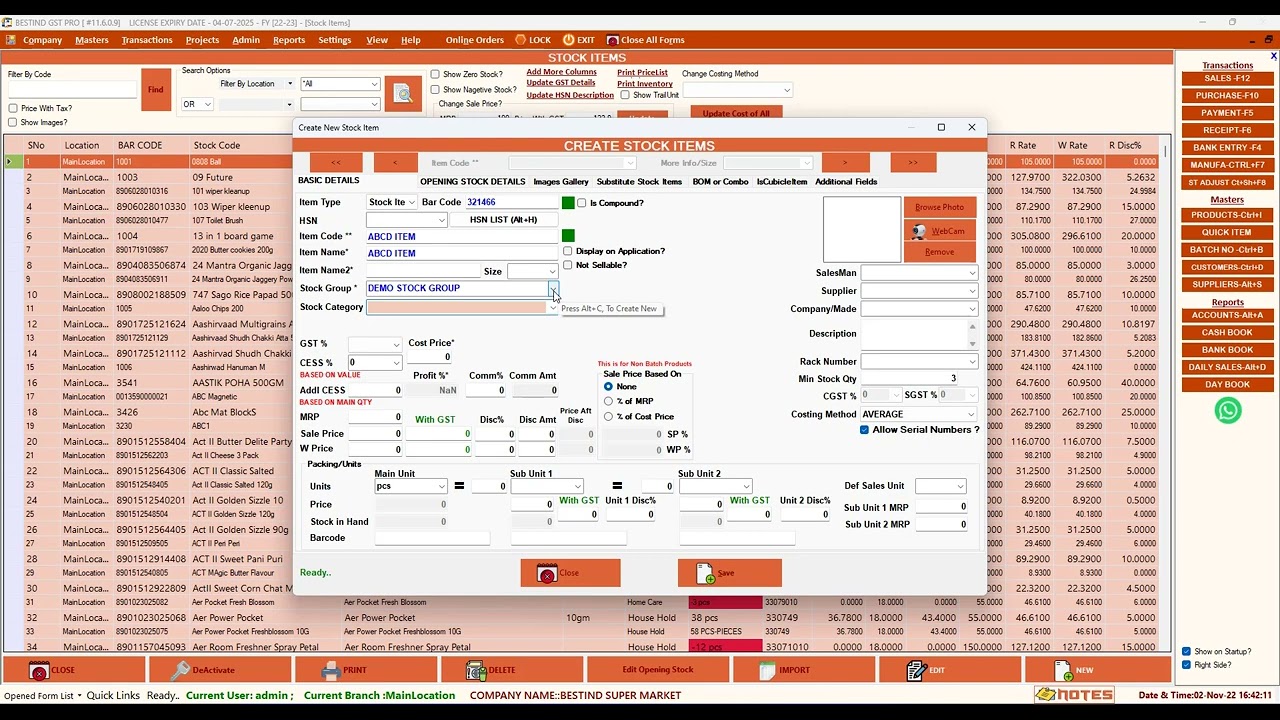Image resolution: width=1280 pixels, height=720 pixels.
Task: Check the Is Compound option
Action: pyautogui.click(x=582, y=203)
